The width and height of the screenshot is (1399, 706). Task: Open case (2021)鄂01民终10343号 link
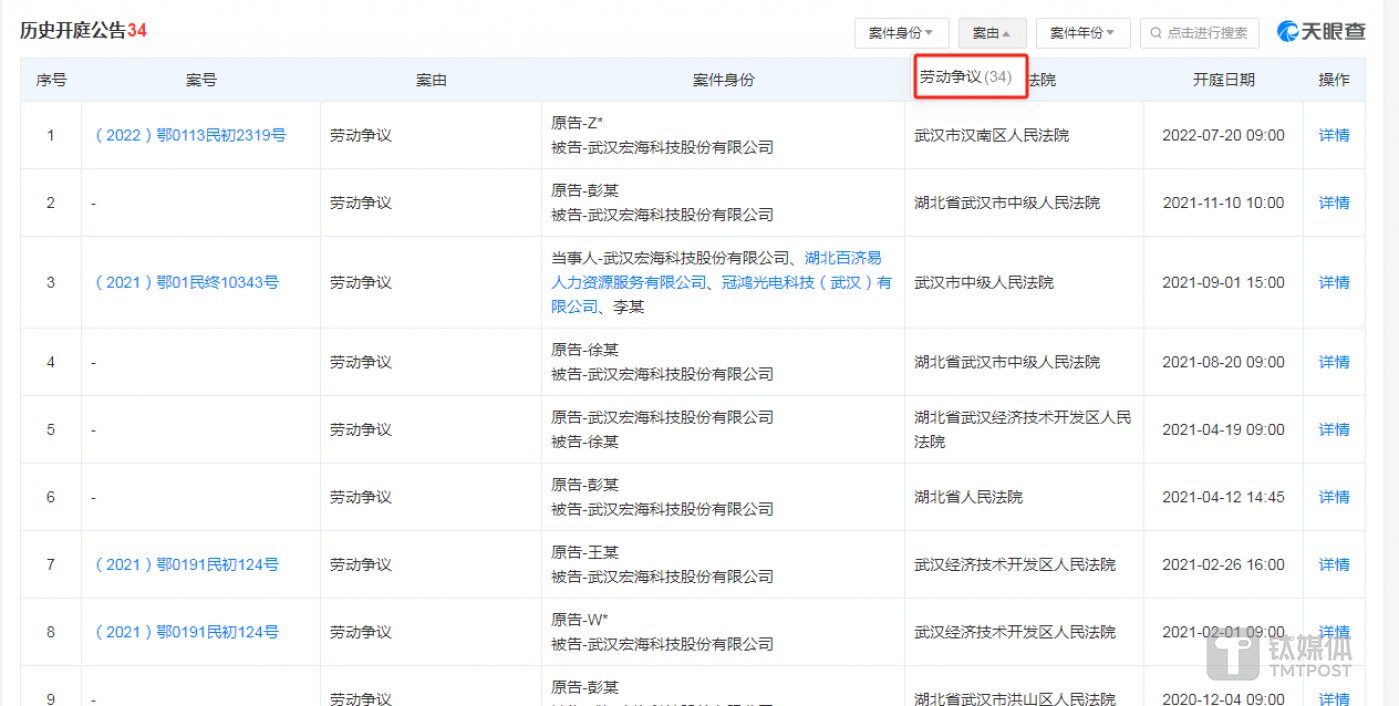186,282
